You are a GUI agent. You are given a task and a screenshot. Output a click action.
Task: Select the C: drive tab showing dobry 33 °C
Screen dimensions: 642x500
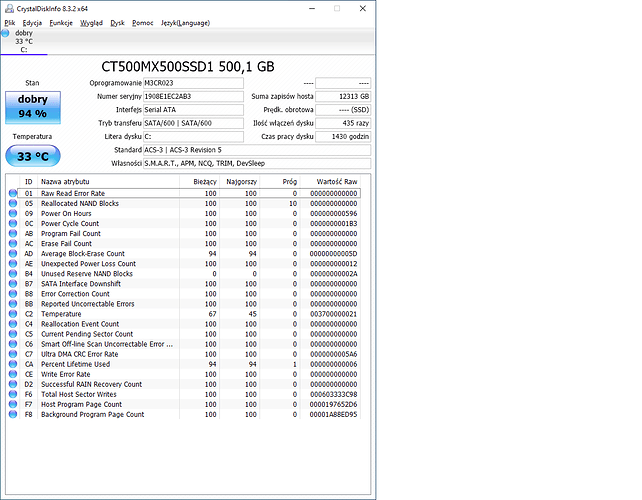[x=24, y=41]
